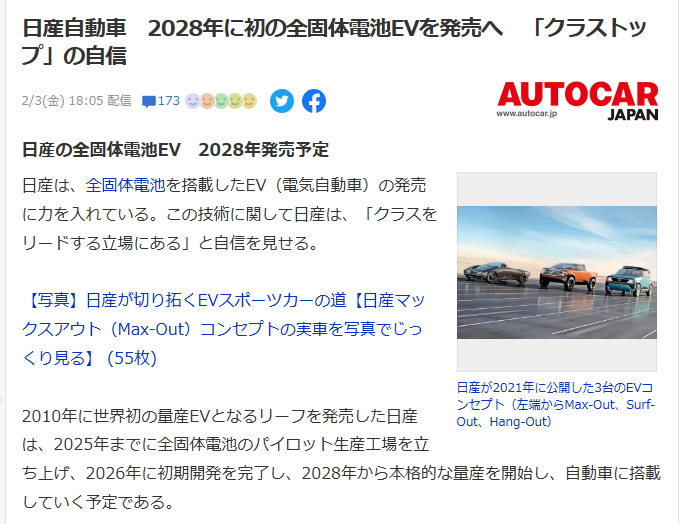Click the www.autocar.jp URL text in logo
This screenshot has height=524, width=679.
[527, 113]
